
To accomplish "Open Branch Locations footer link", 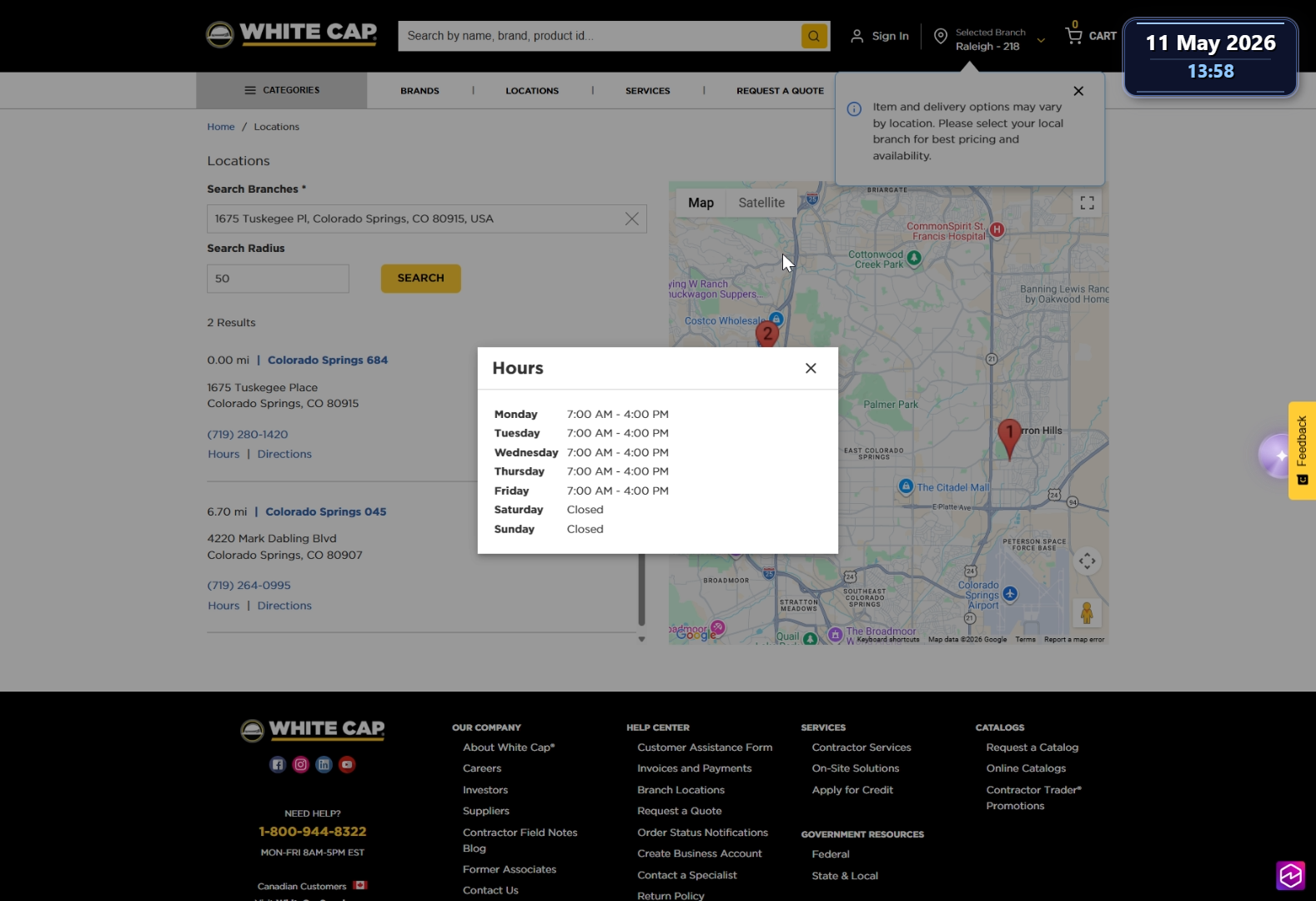I will tap(681, 790).
